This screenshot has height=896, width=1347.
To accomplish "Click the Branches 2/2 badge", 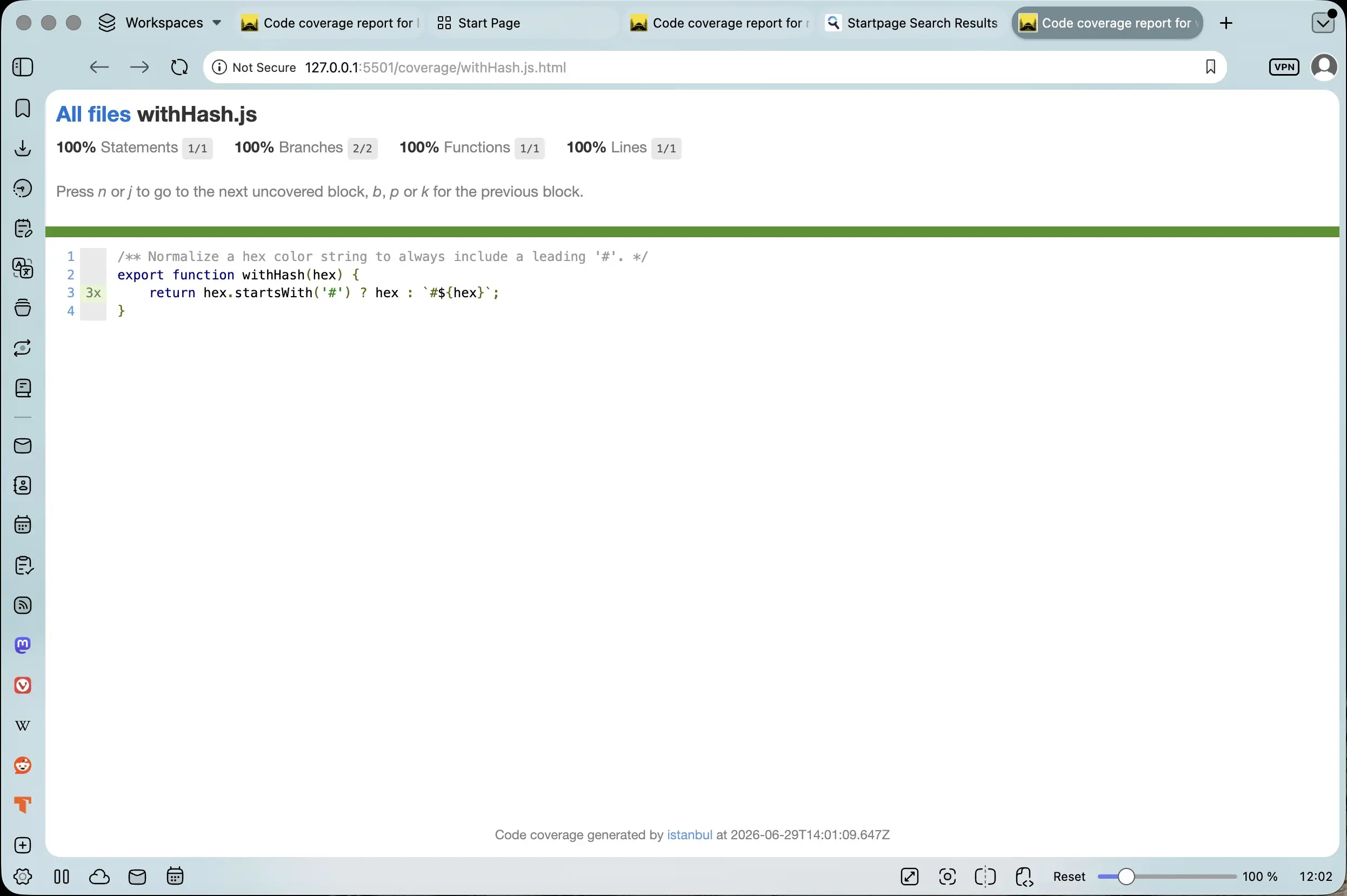I will pyautogui.click(x=362, y=149).
